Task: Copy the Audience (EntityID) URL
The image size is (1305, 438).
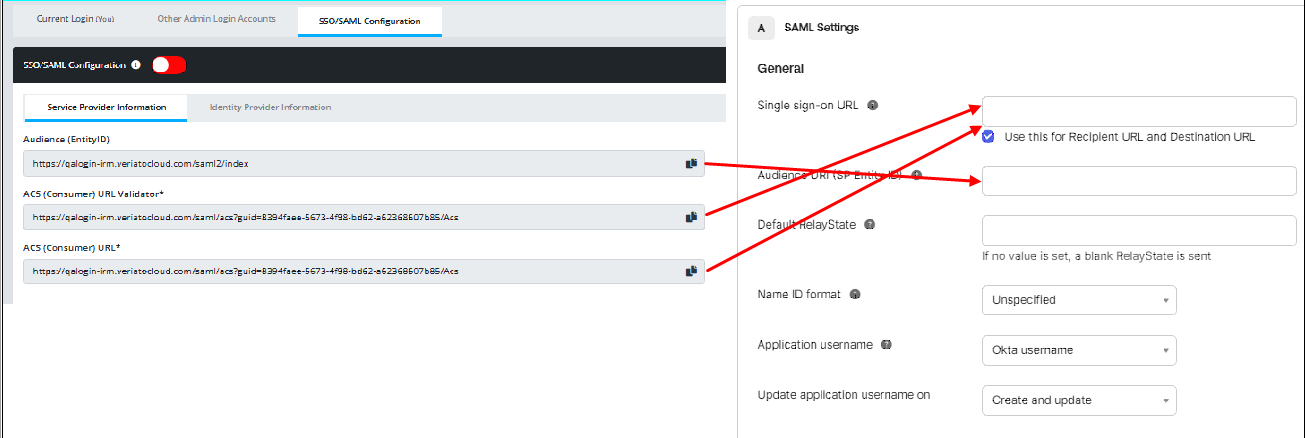Action: [691, 163]
